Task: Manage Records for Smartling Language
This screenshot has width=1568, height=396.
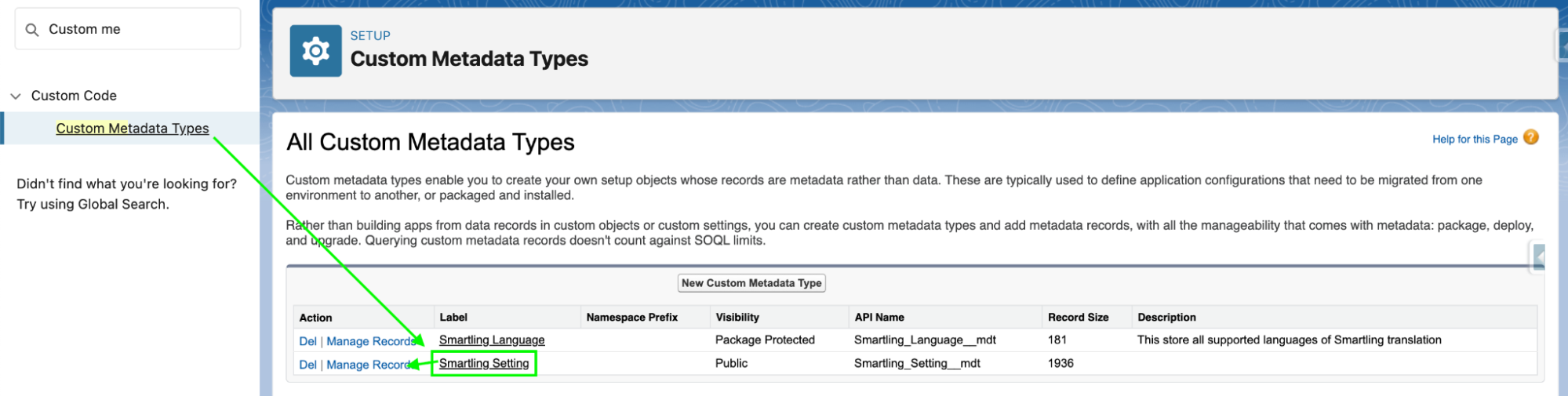Action: pyautogui.click(x=369, y=341)
